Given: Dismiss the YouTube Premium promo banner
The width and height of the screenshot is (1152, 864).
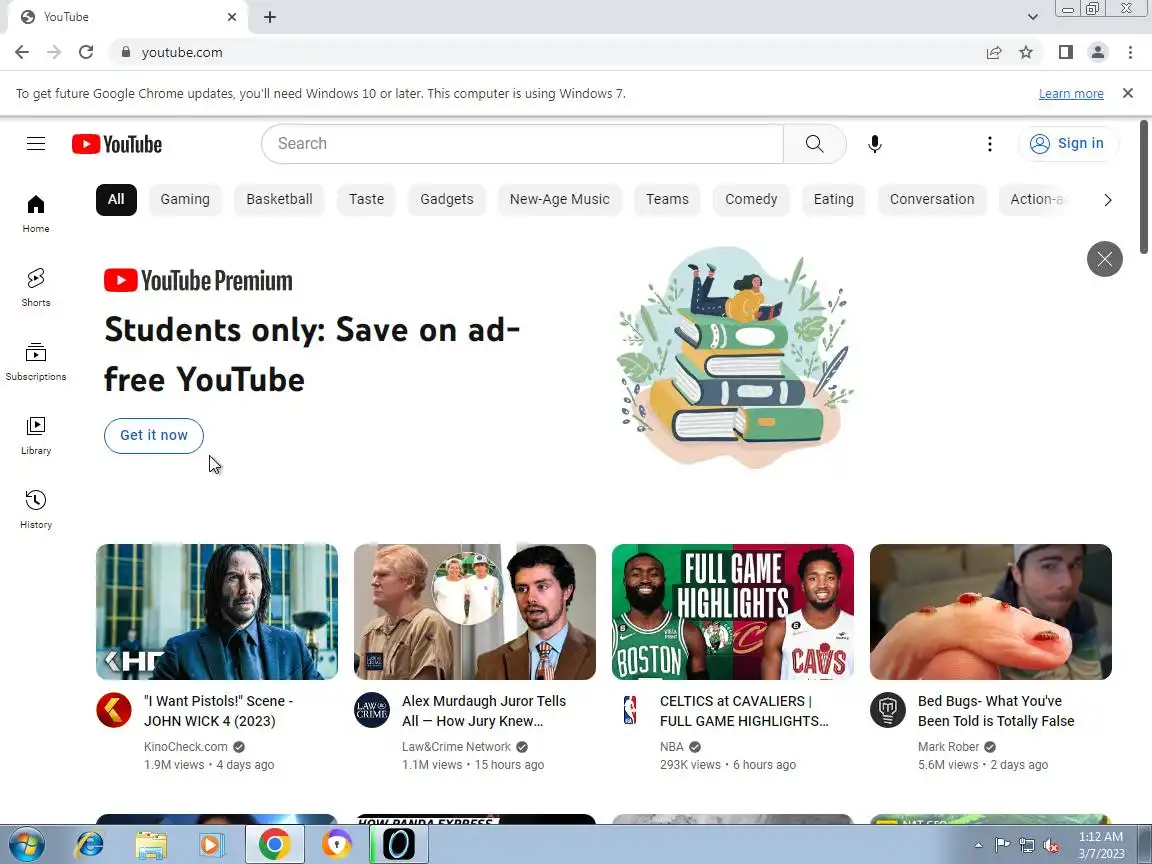Looking at the screenshot, I should click(1104, 259).
